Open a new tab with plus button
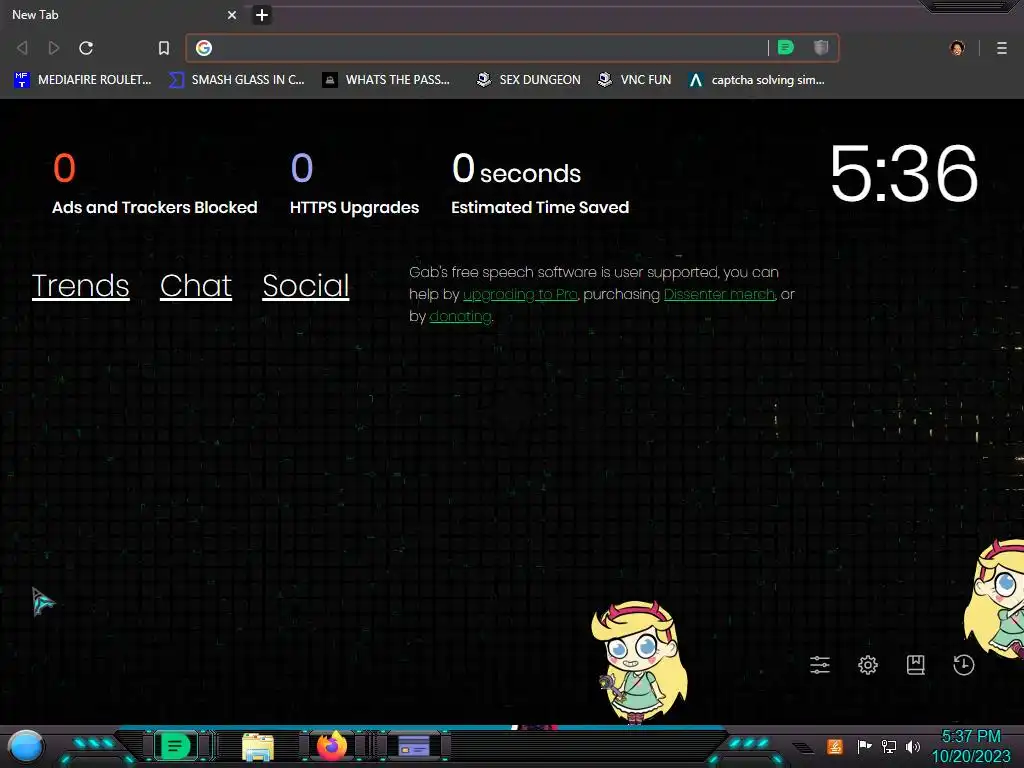The width and height of the screenshot is (1024, 768). (x=262, y=14)
